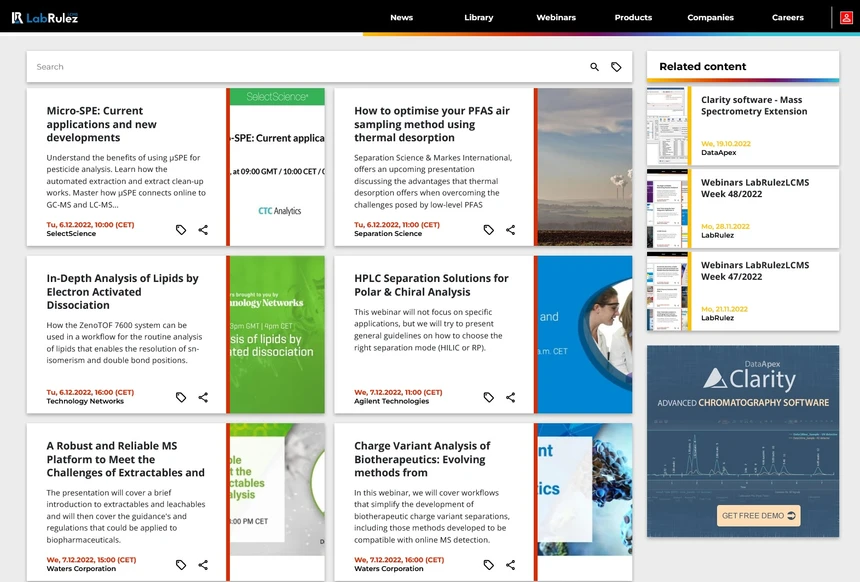
Task: Click the CTC Analytics Micro-SPE card image
Action: pos(277,167)
